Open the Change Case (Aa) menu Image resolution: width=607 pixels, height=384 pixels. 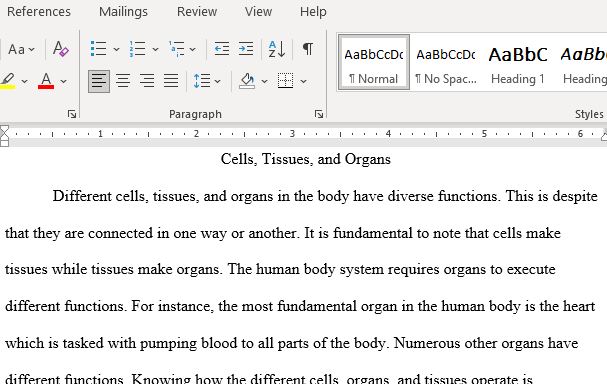[21, 50]
